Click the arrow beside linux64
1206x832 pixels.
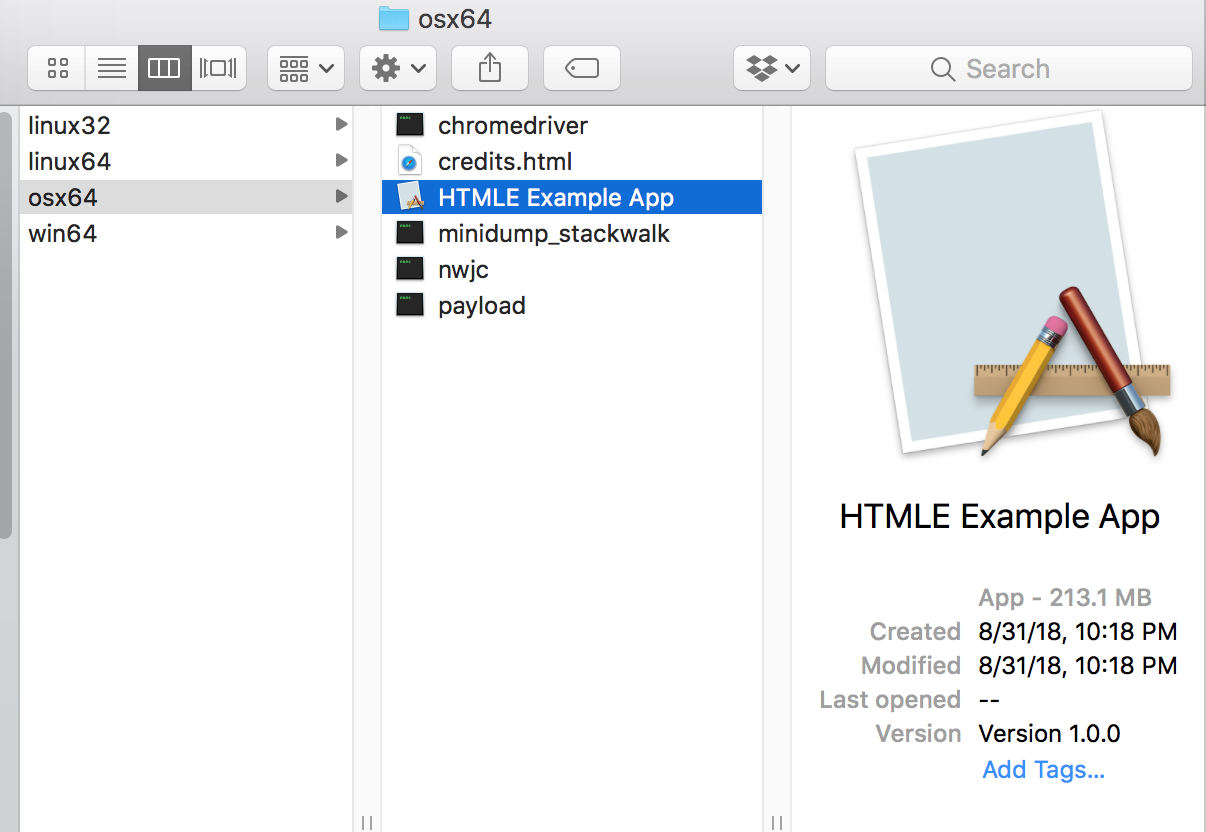point(341,160)
